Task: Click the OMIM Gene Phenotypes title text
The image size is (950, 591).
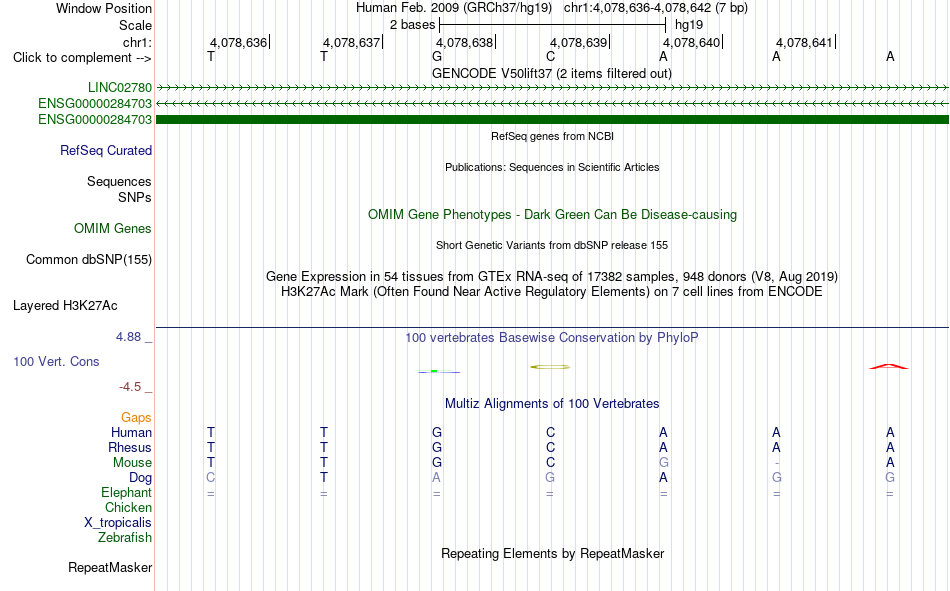Action: point(553,215)
